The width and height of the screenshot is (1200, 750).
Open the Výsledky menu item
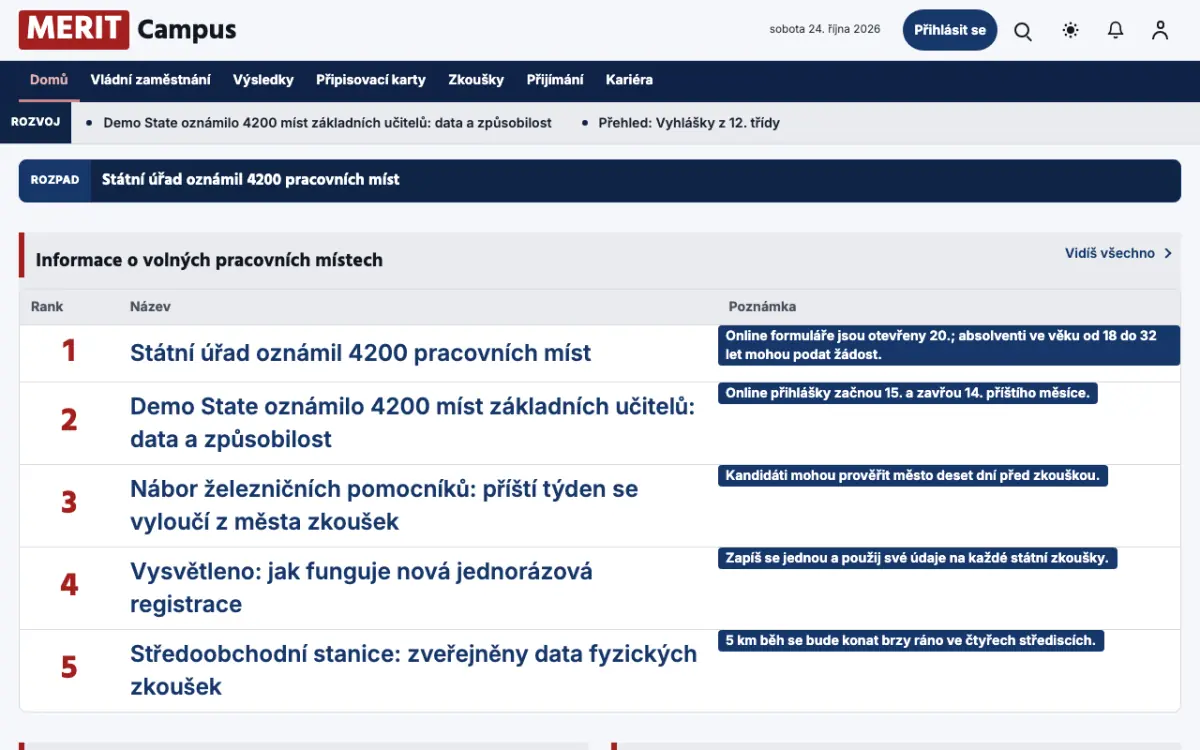pos(263,80)
